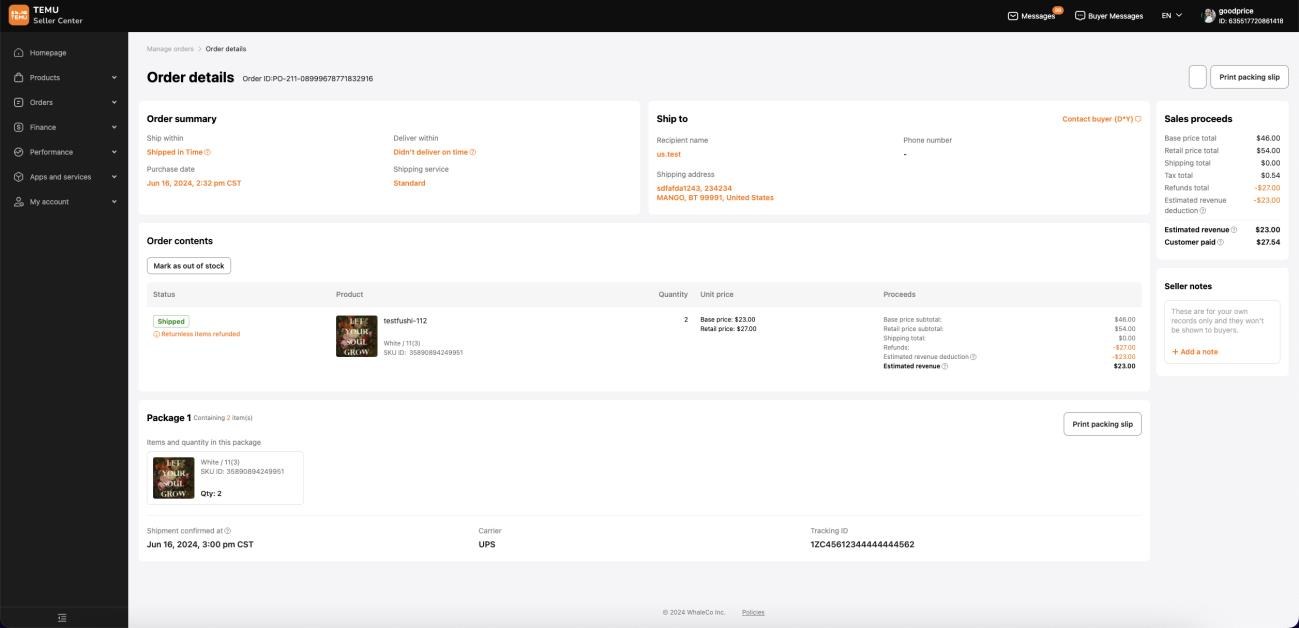Image resolution: width=1299 pixels, height=628 pixels.
Task: Open Messages envelope icon in header
Action: coord(1013,16)
